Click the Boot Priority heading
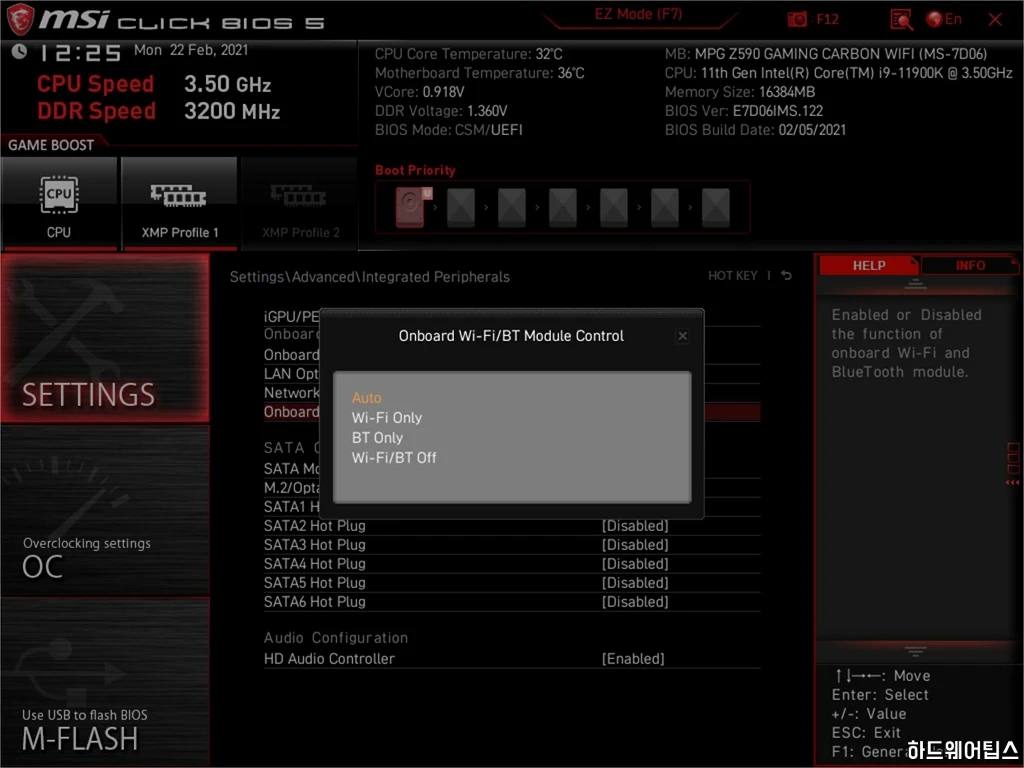The width and height of the screenshot is (1024, 768). click(x=415, y=170)
